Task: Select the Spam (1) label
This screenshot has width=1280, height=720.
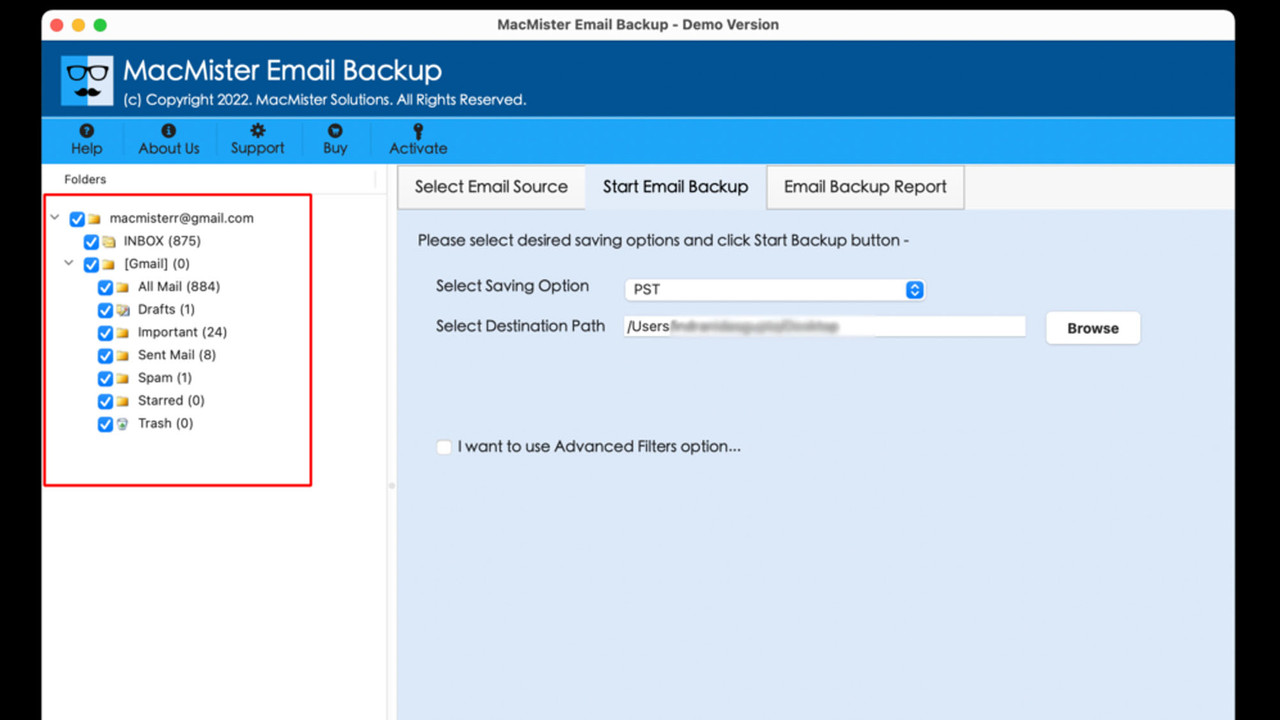Action: (x=165, y=378)
